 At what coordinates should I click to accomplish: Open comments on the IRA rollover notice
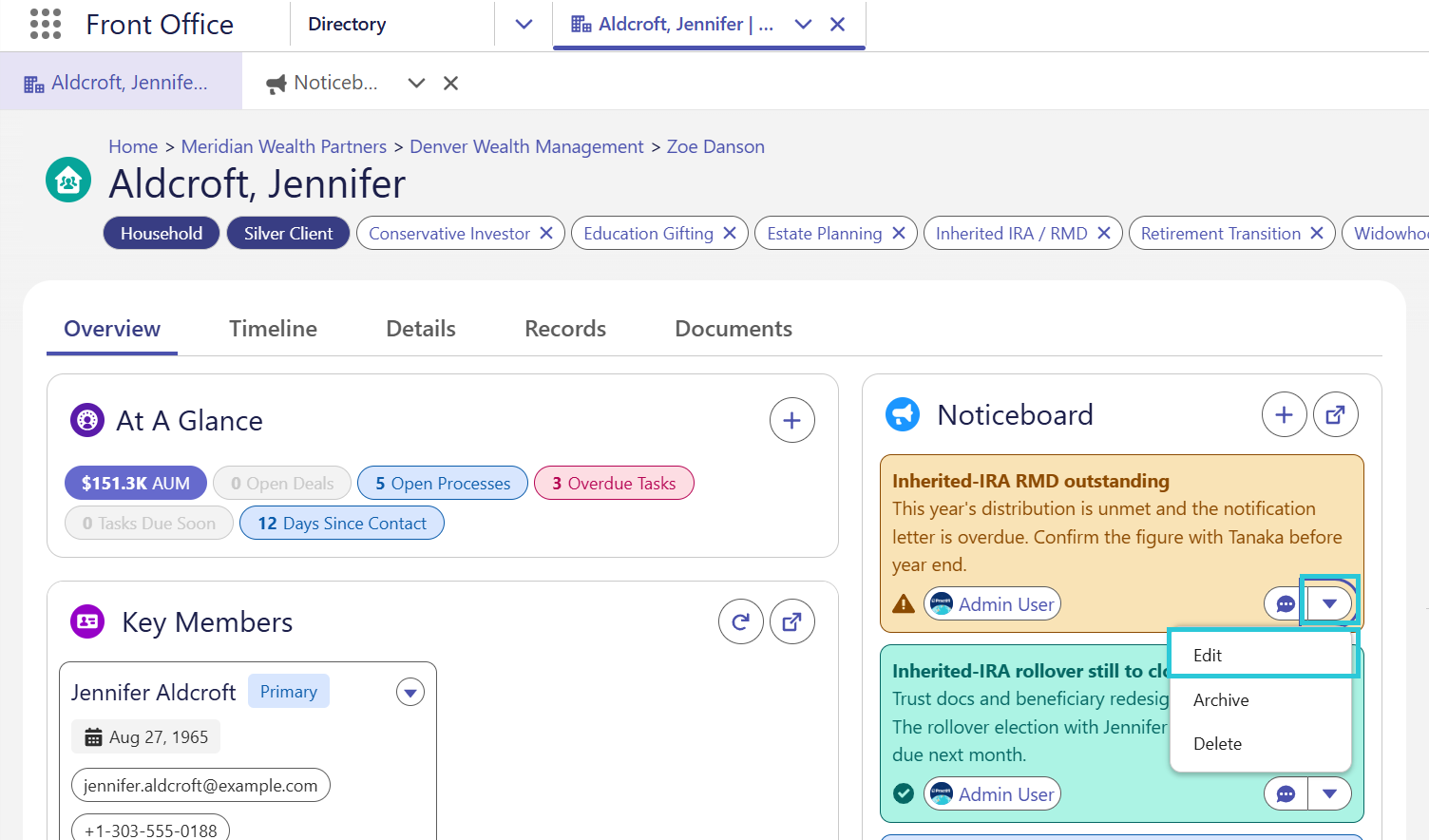(x=1286, y=794)
